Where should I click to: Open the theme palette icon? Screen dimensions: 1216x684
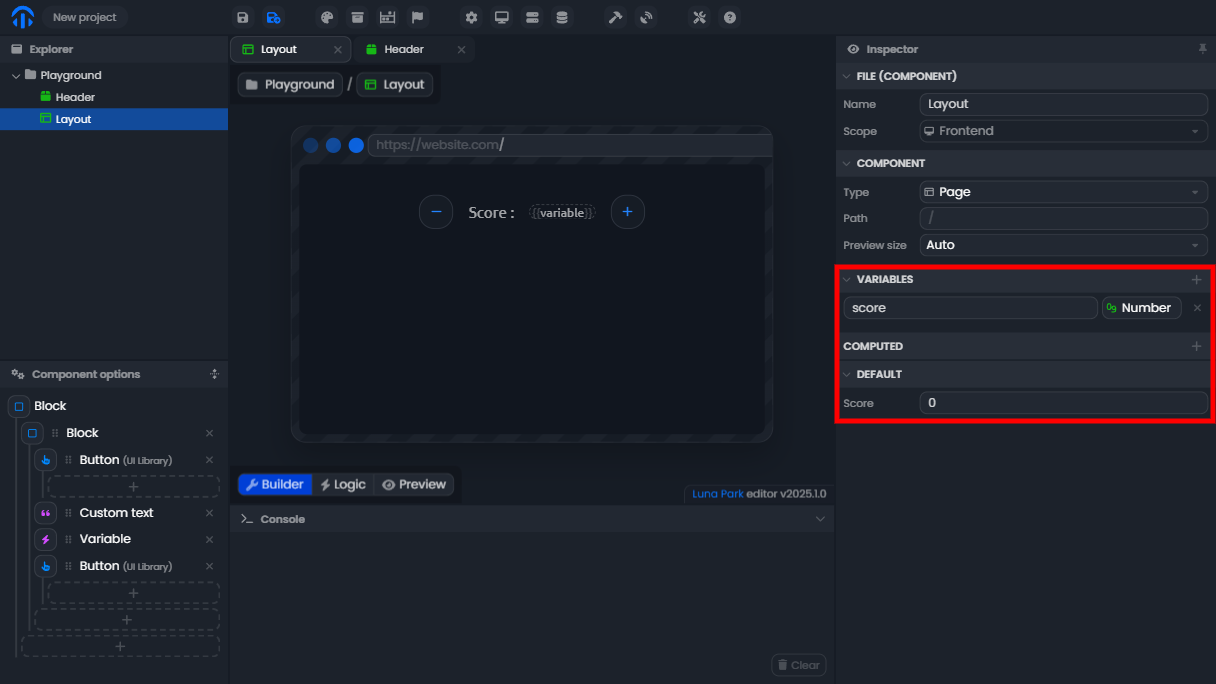pyautogui.click(x=326, y=17)
